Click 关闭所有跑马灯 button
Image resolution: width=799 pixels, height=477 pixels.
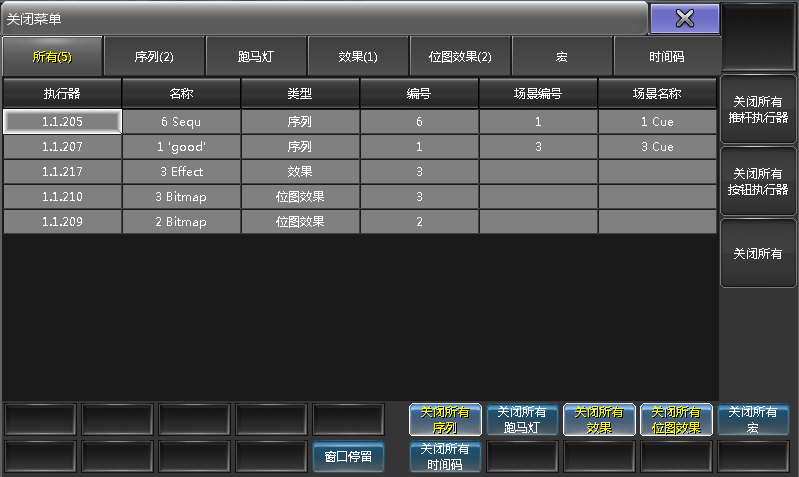523,419
